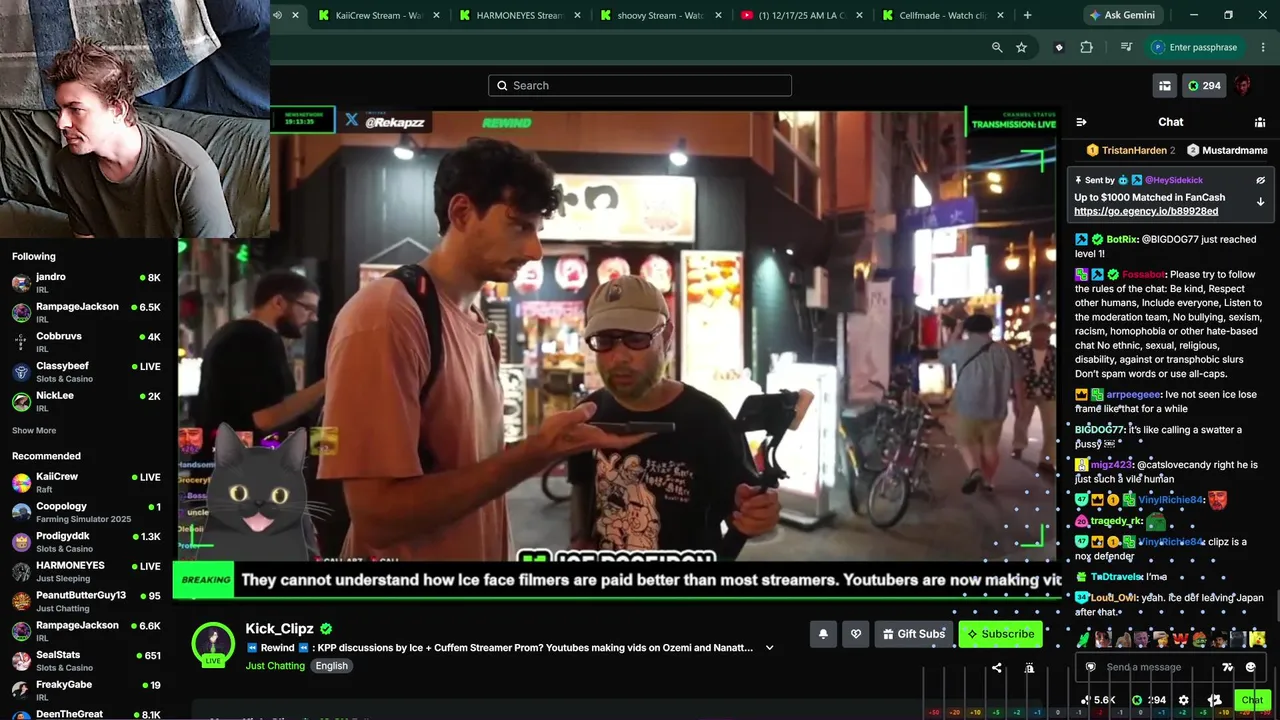Open Prodigyddk in Recommended list

(x=86, y=541)
